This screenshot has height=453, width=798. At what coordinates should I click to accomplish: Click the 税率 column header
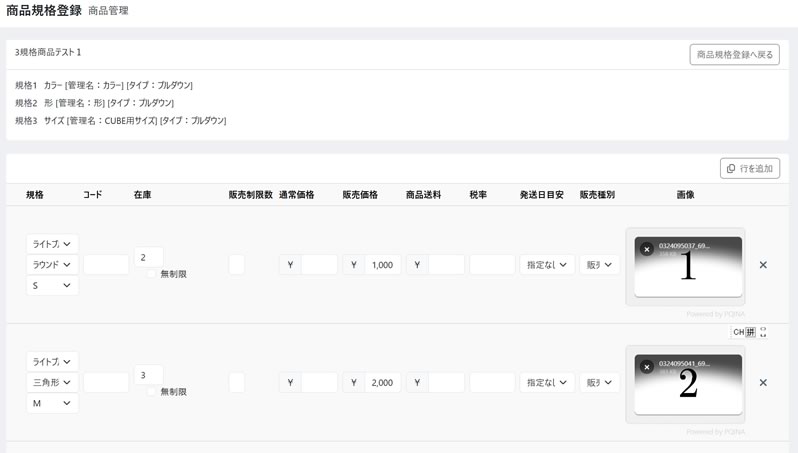tap(478, 194)
